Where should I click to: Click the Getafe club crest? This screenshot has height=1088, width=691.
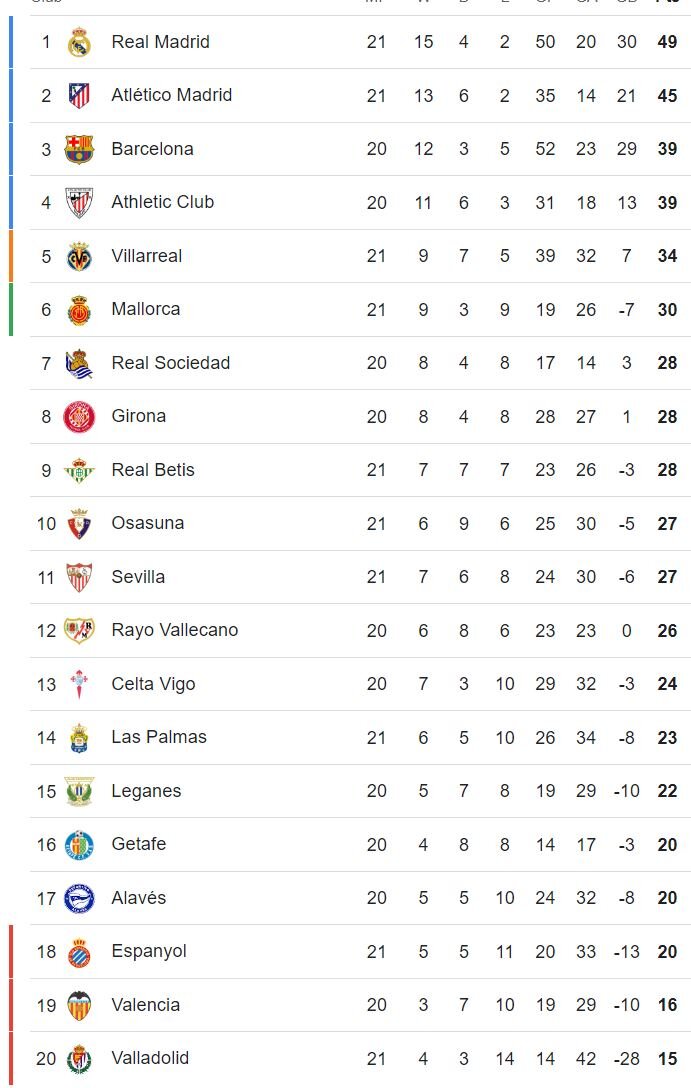coord(79,845)
